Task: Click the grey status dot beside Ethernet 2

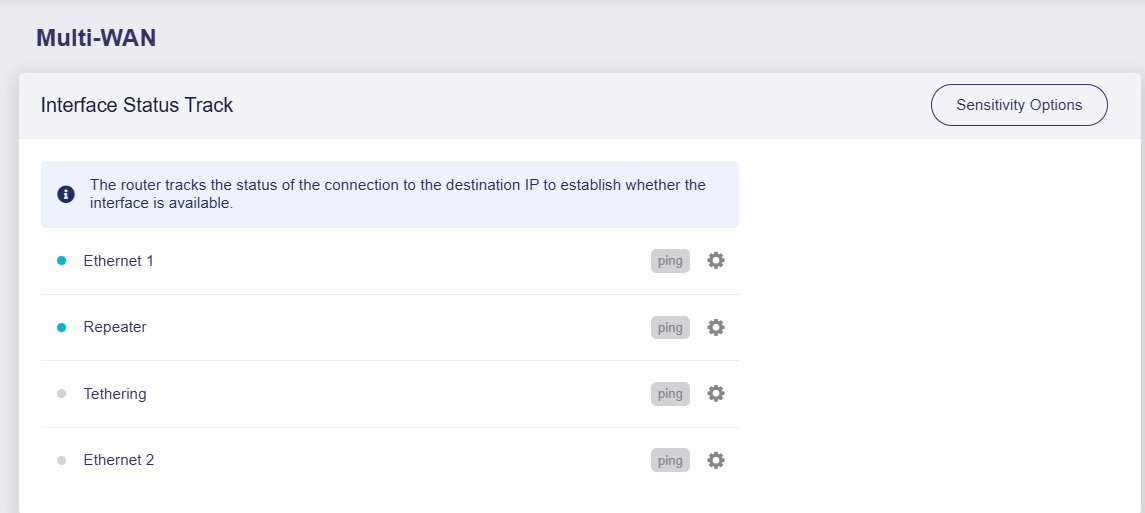Action: point(61,460)
